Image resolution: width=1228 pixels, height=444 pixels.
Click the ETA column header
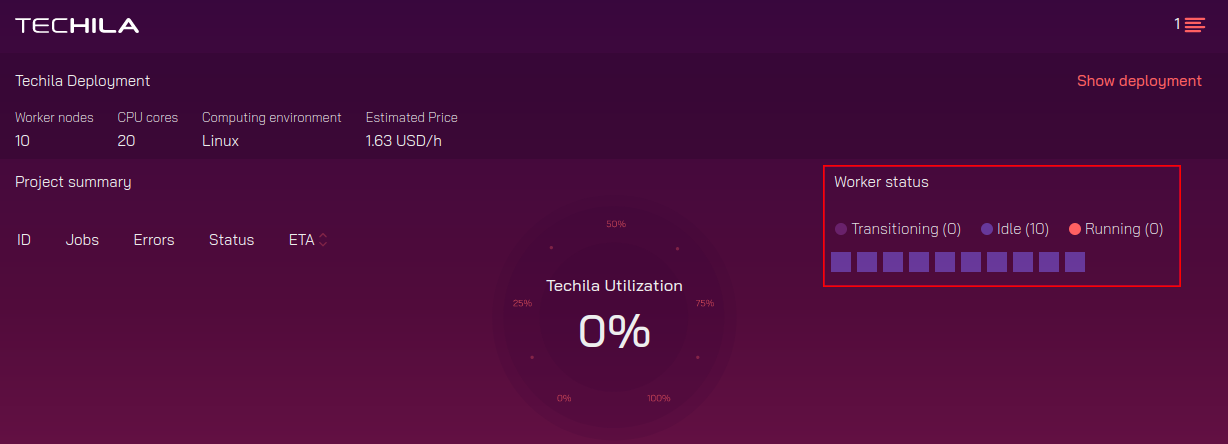[301, 240]
